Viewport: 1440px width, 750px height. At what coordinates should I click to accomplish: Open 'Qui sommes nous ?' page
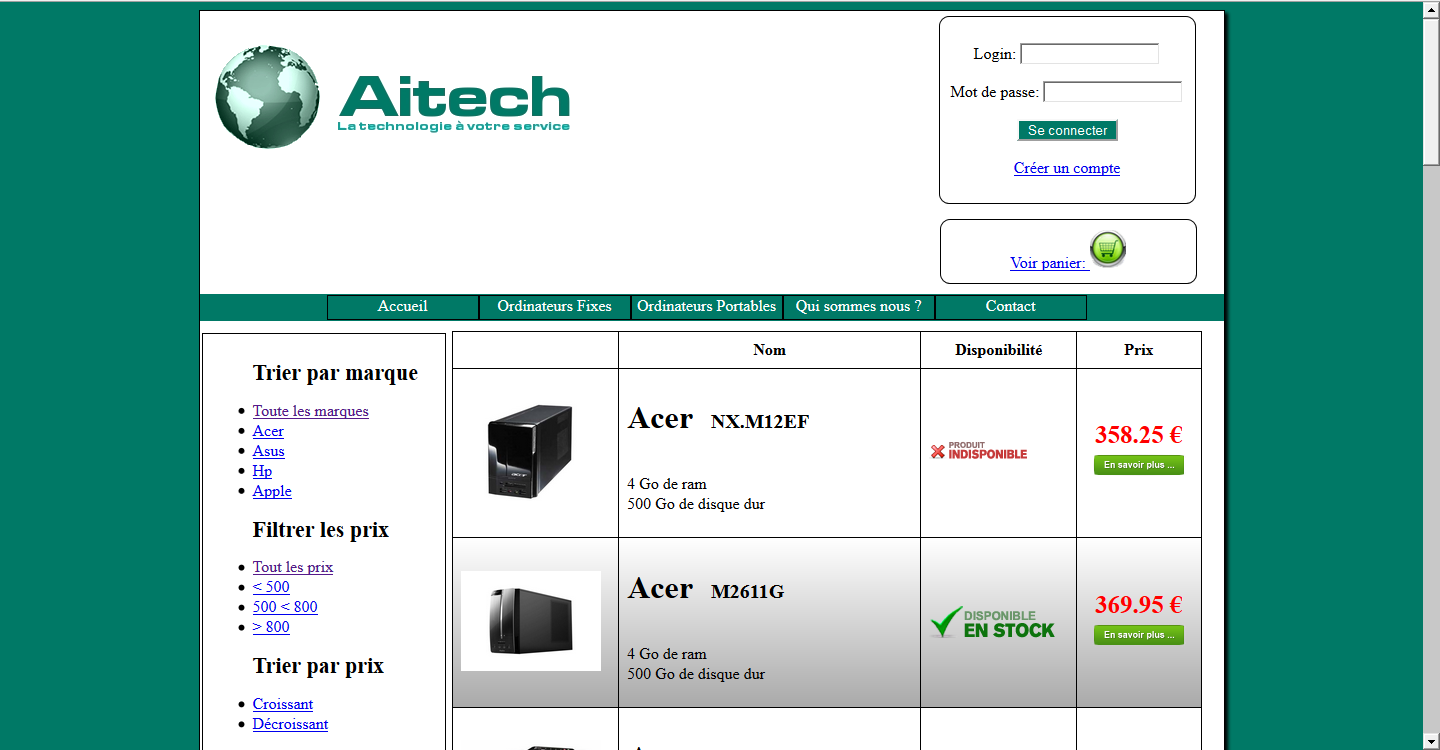(x=859, y=307)
